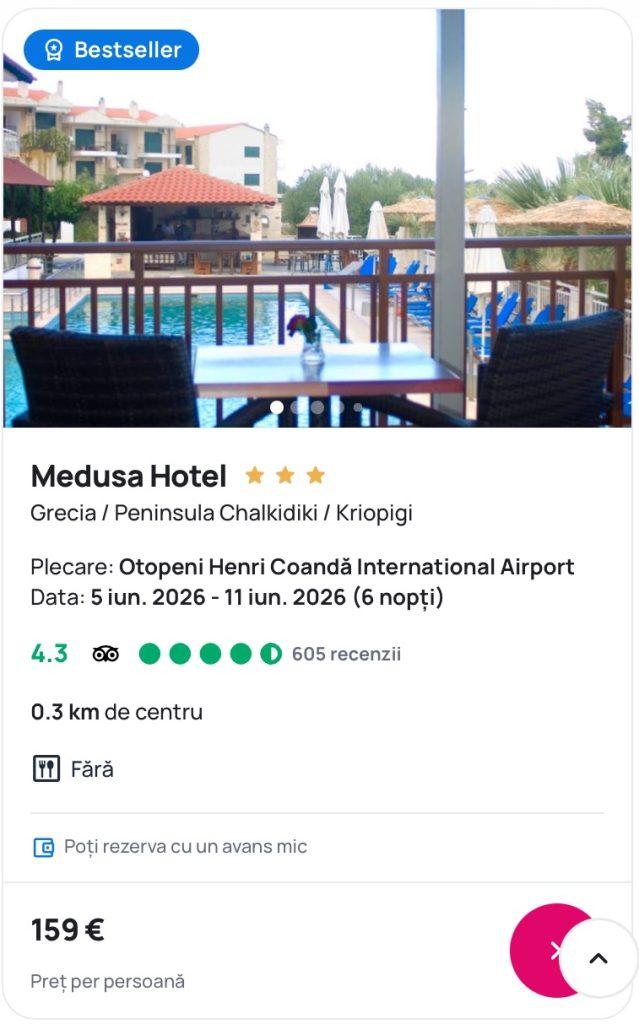Screen dimensions: 639x1024
Task: Click the fork and knife meal icon
Action: tap(46, 769)
